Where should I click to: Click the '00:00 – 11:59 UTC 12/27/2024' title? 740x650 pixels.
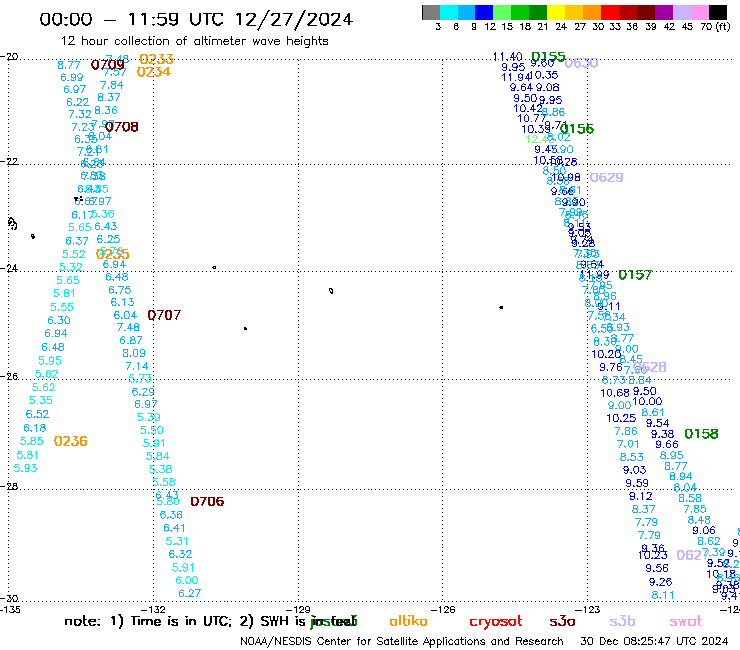(196, 19)
